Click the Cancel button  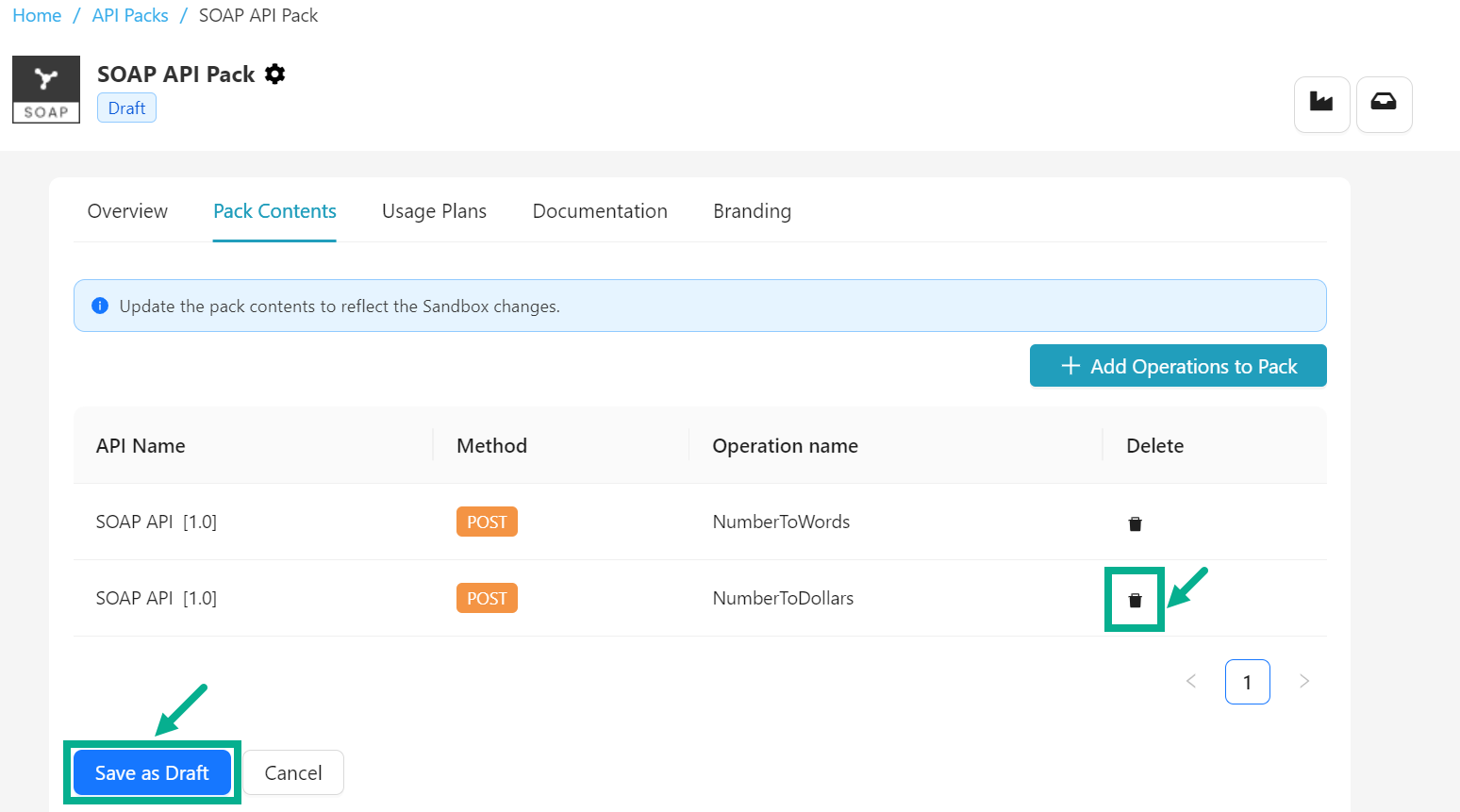(293, 772)
